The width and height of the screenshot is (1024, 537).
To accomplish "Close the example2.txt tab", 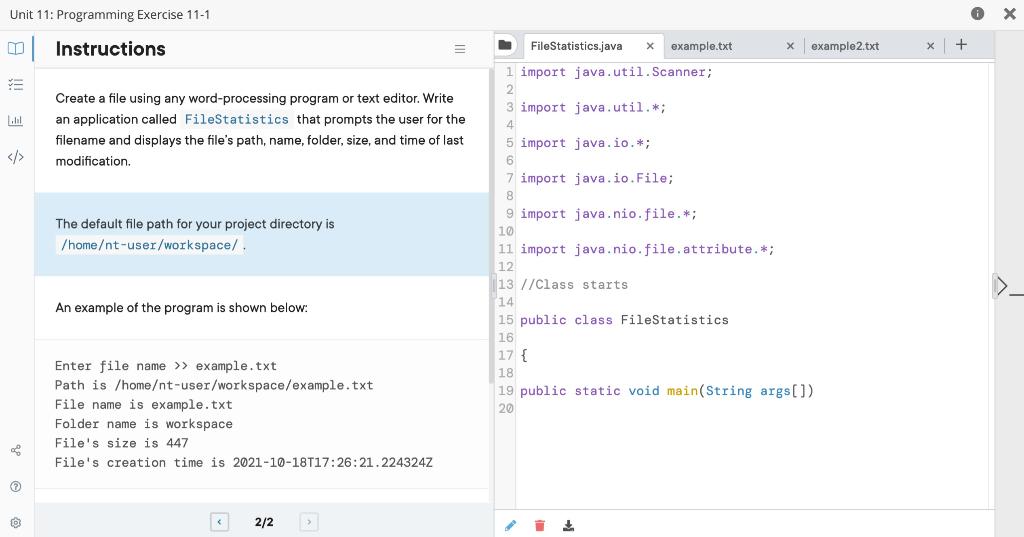I will click(931, 46).
